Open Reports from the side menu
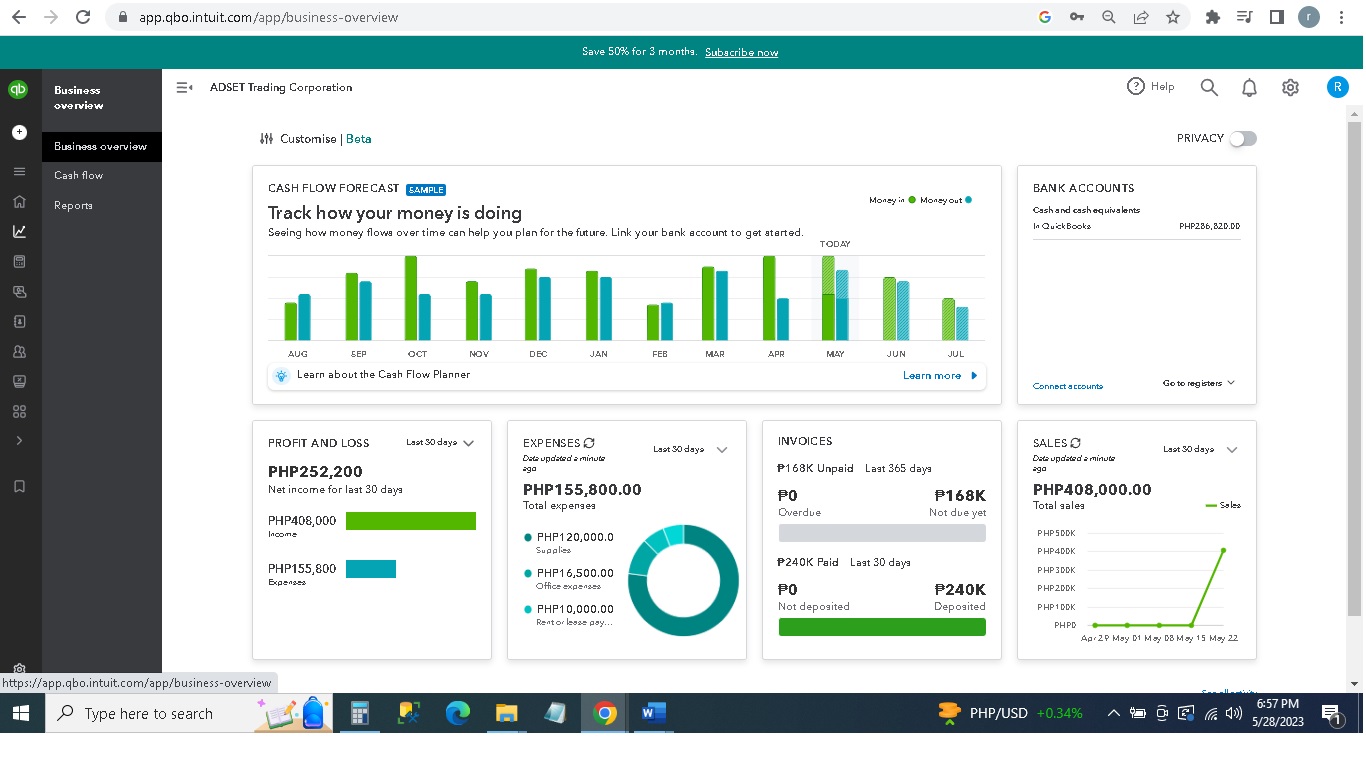 click(73, 205)
